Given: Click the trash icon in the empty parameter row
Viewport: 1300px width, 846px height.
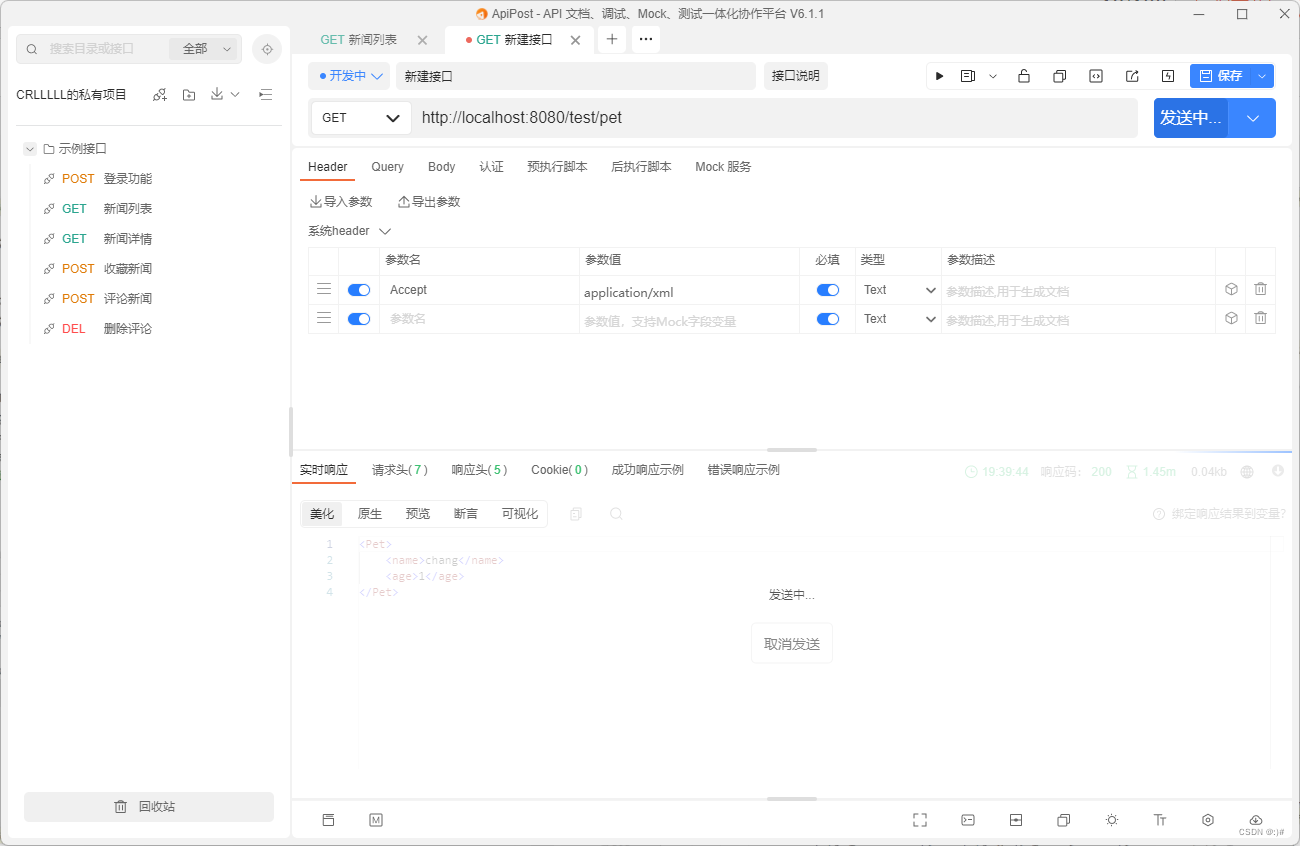Looking at the screenshot, I should (x=1260, y=318).
